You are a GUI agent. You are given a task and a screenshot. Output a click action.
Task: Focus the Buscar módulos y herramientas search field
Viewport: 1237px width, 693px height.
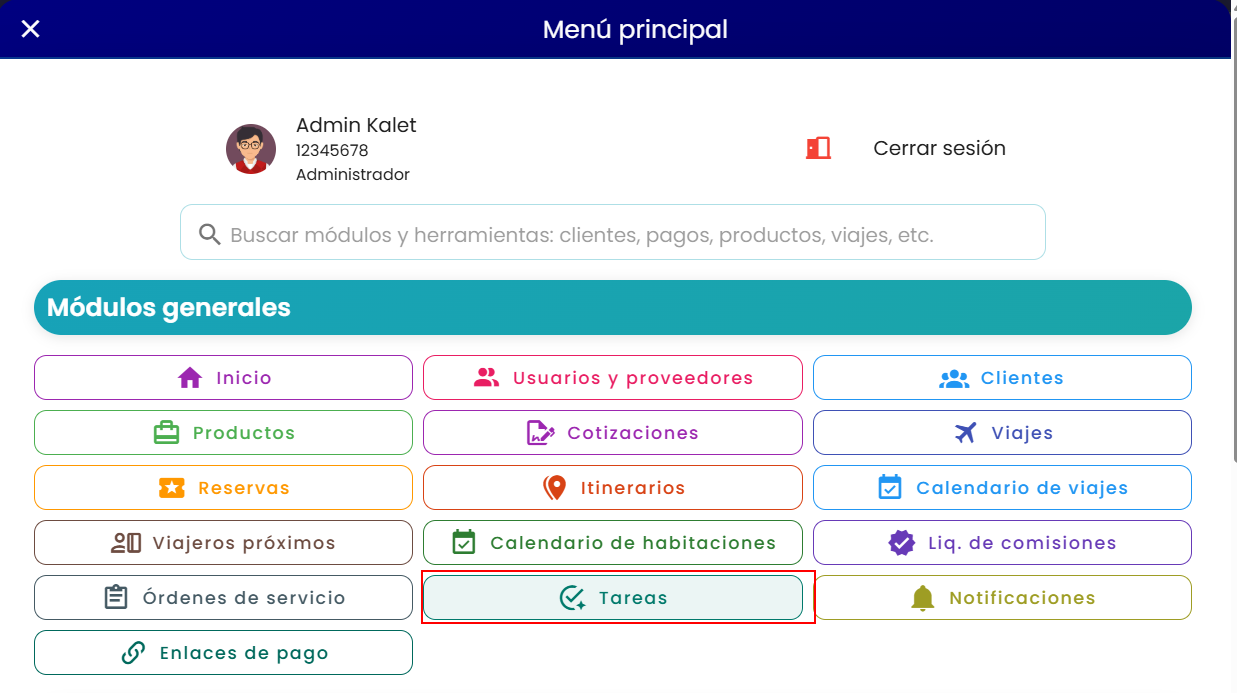(613, 232)
